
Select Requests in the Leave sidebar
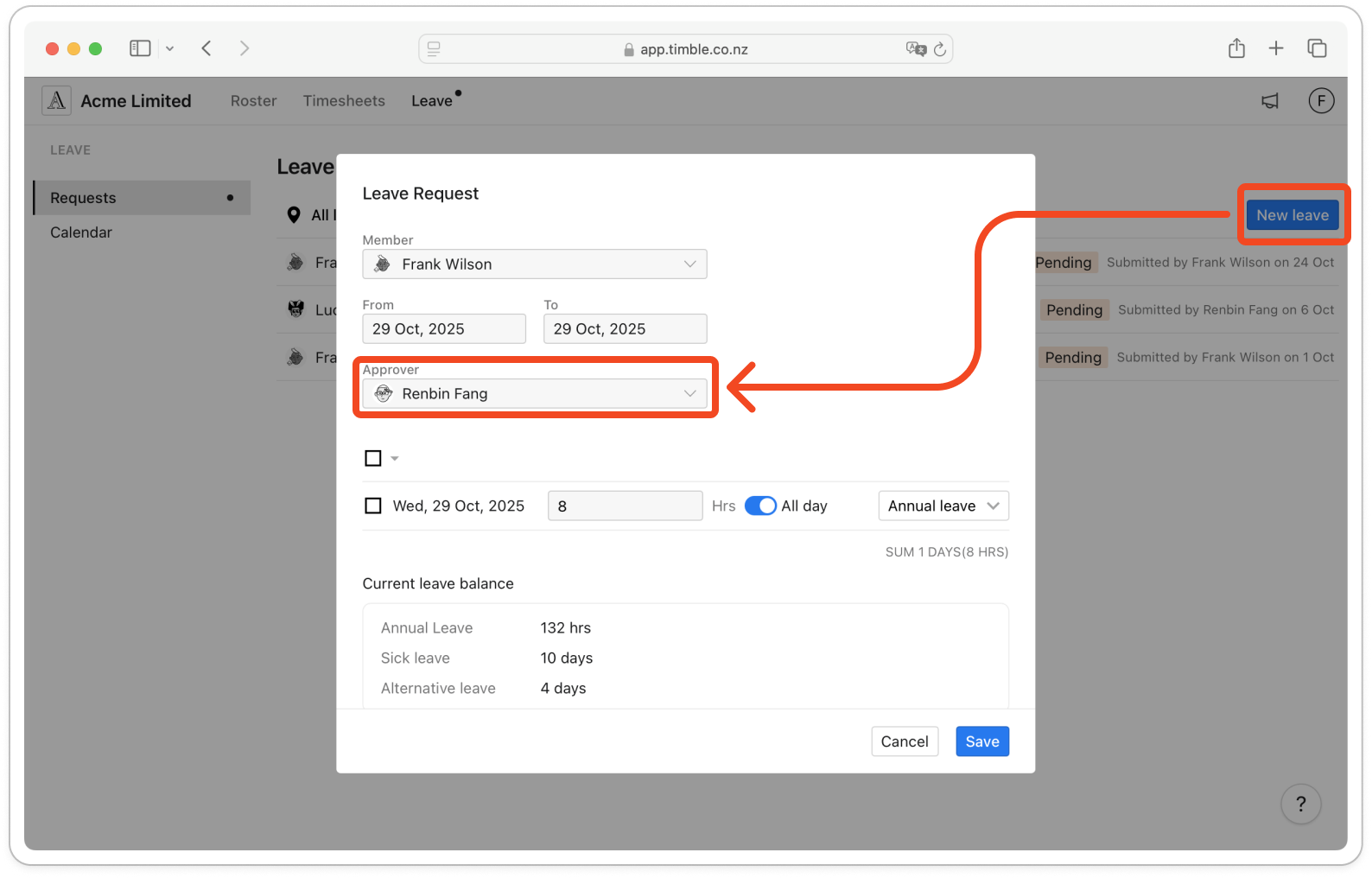click(x=142, y=198)
